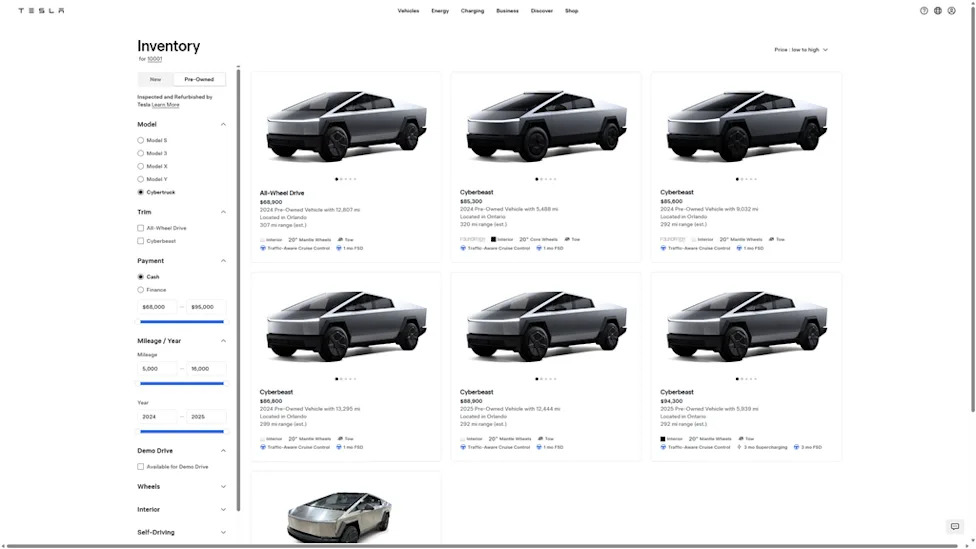Open Price low to high sort dropdown

801,50
